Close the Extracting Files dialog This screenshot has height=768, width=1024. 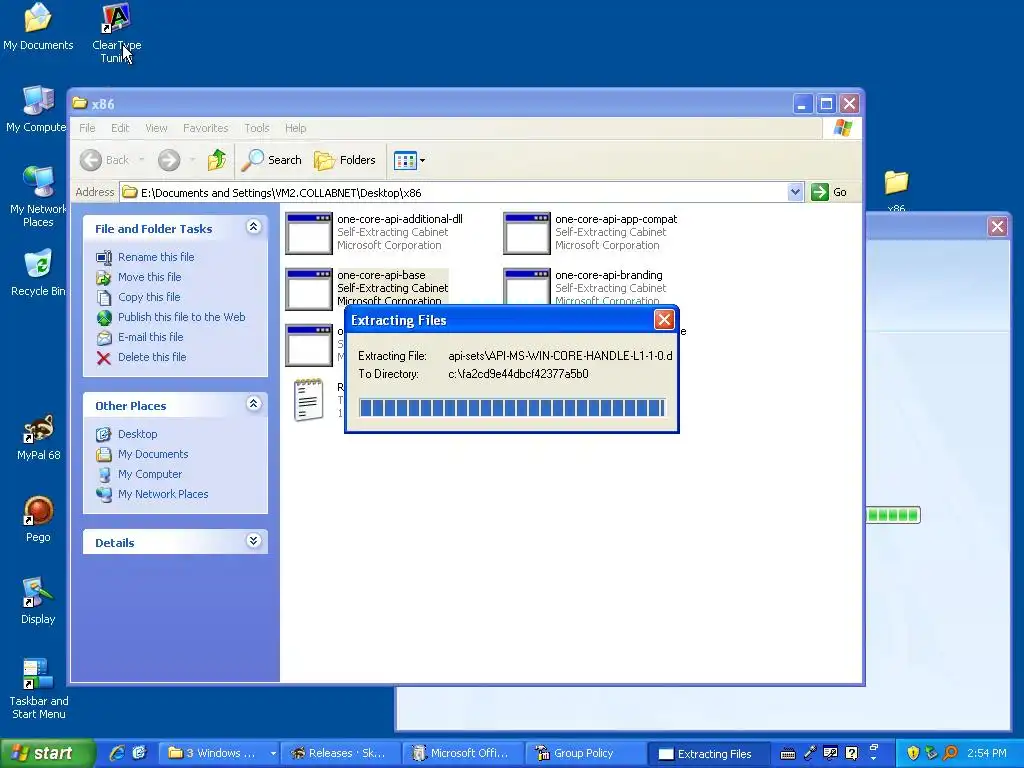(x=664, y=319)
